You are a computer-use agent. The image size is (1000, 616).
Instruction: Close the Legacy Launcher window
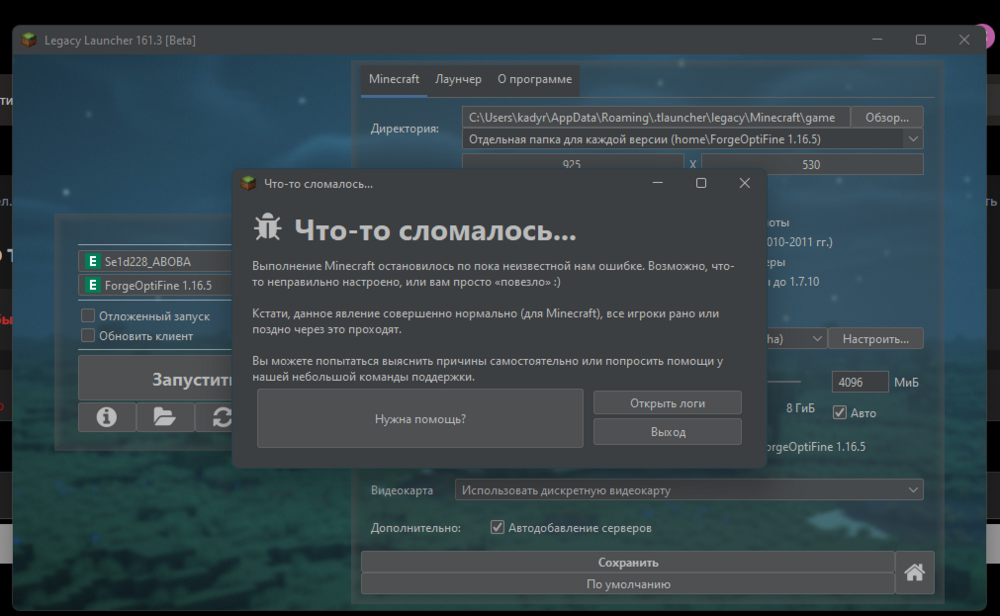pyautogui.click(x=964, y=40)
